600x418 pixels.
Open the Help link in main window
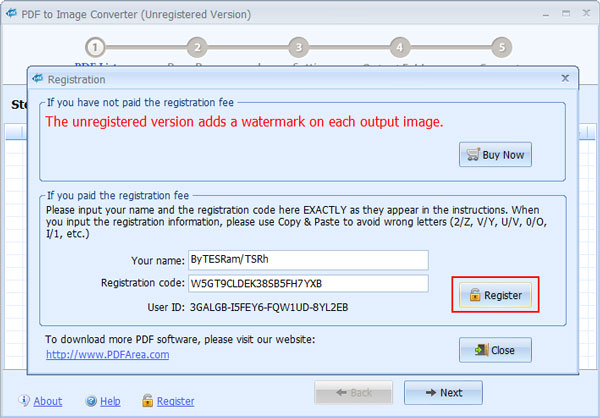110,401
